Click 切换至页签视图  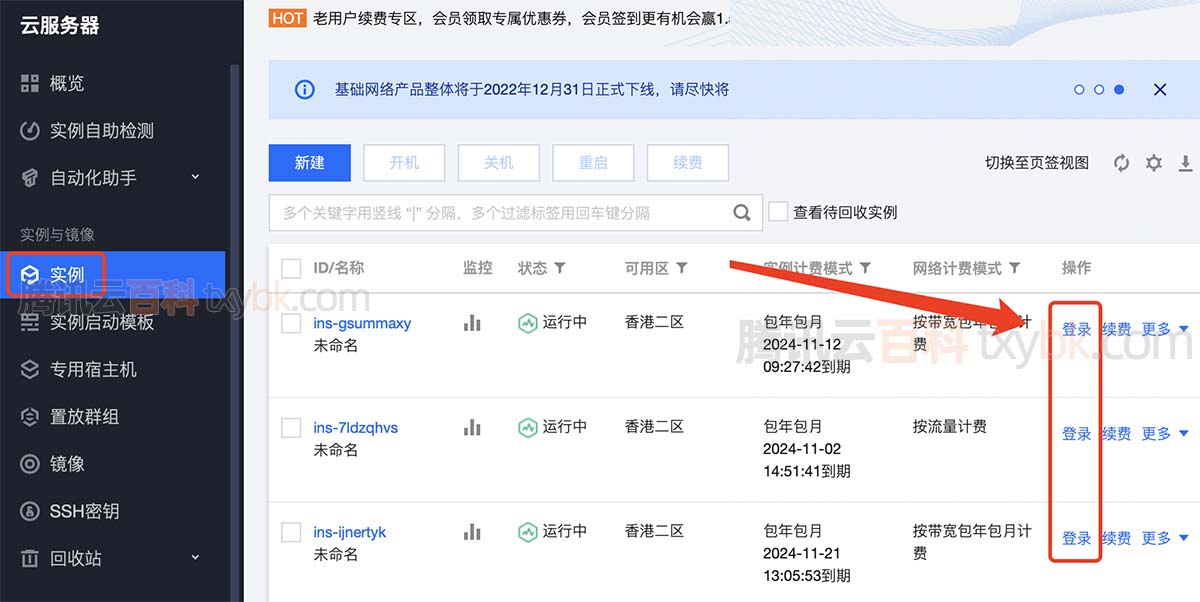pos(1037,163)
